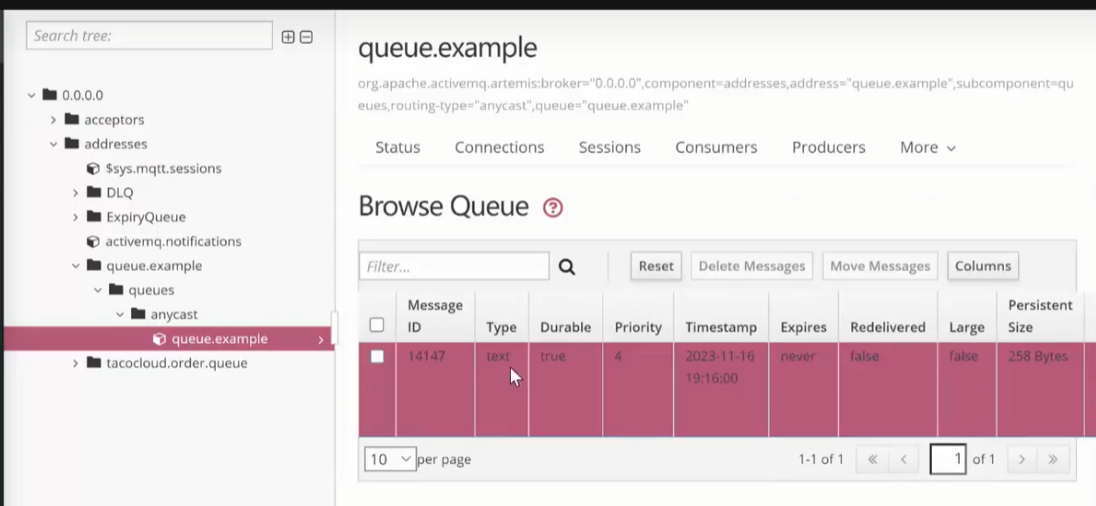Toggle the select-all messages header checkbox
The height and width of the screenshot is (506, 1096).
click(377, 325)
